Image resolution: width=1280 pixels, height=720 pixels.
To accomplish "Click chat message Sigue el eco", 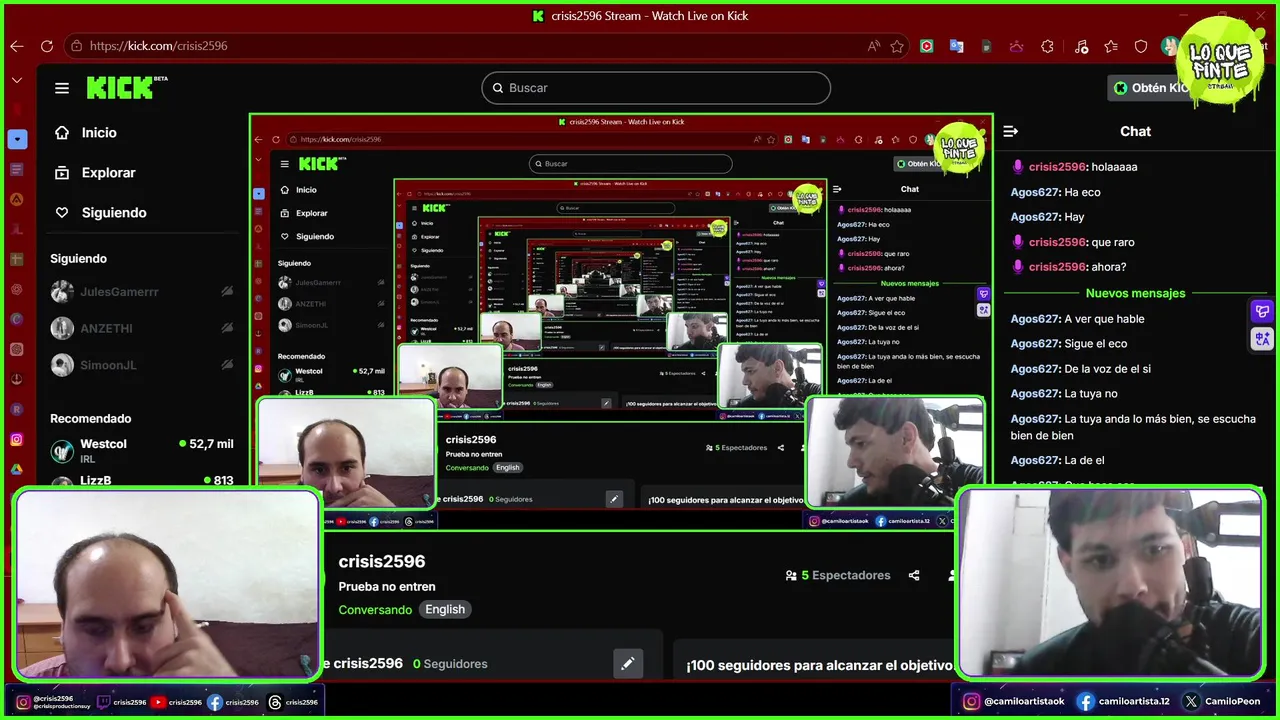I will pyautogui.click(x=1096, y=344).
